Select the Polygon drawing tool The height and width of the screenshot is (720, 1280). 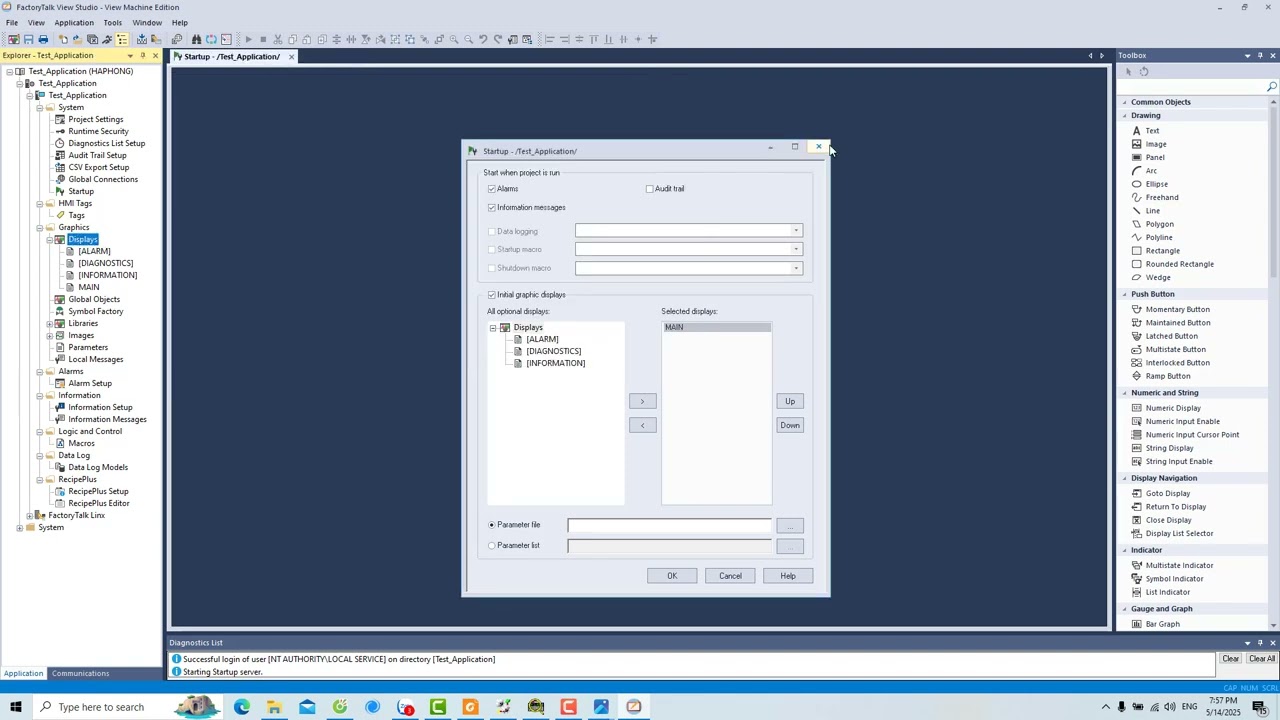tap(1159, 224)
